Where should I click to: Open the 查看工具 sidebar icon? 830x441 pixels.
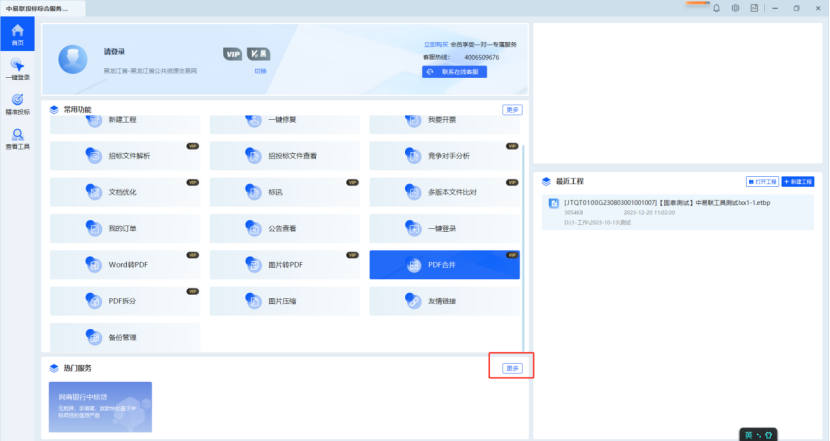[x=16, y=139]
